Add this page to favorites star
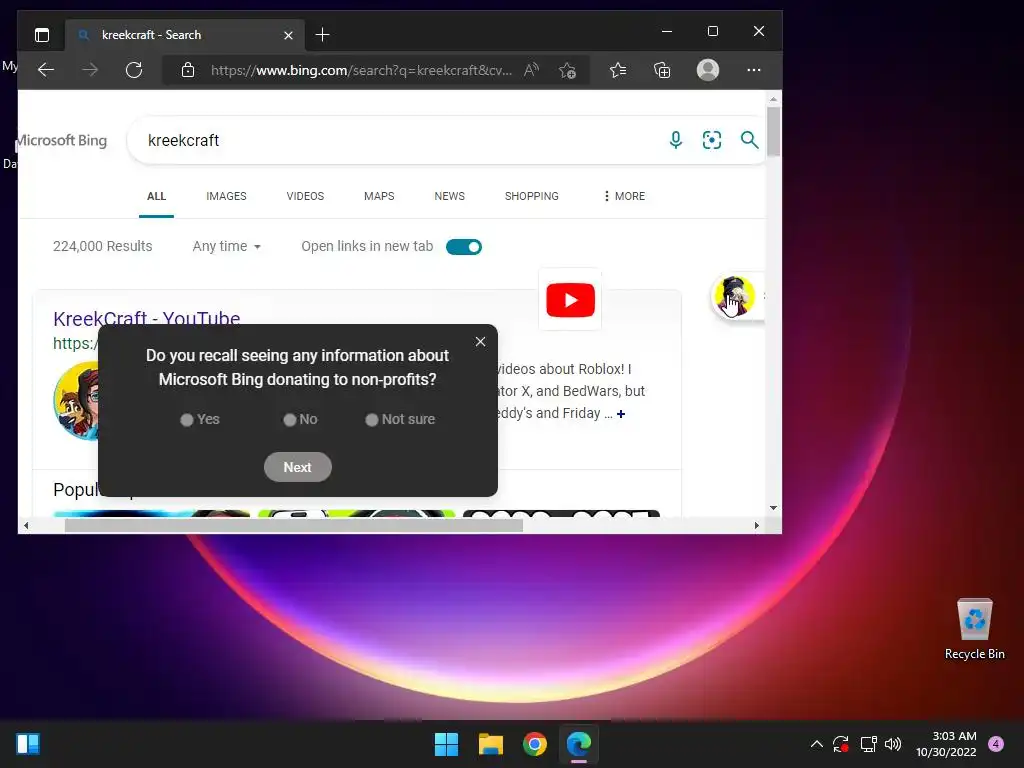Viewport: 1024px width, 768px height. click(567, 70)
